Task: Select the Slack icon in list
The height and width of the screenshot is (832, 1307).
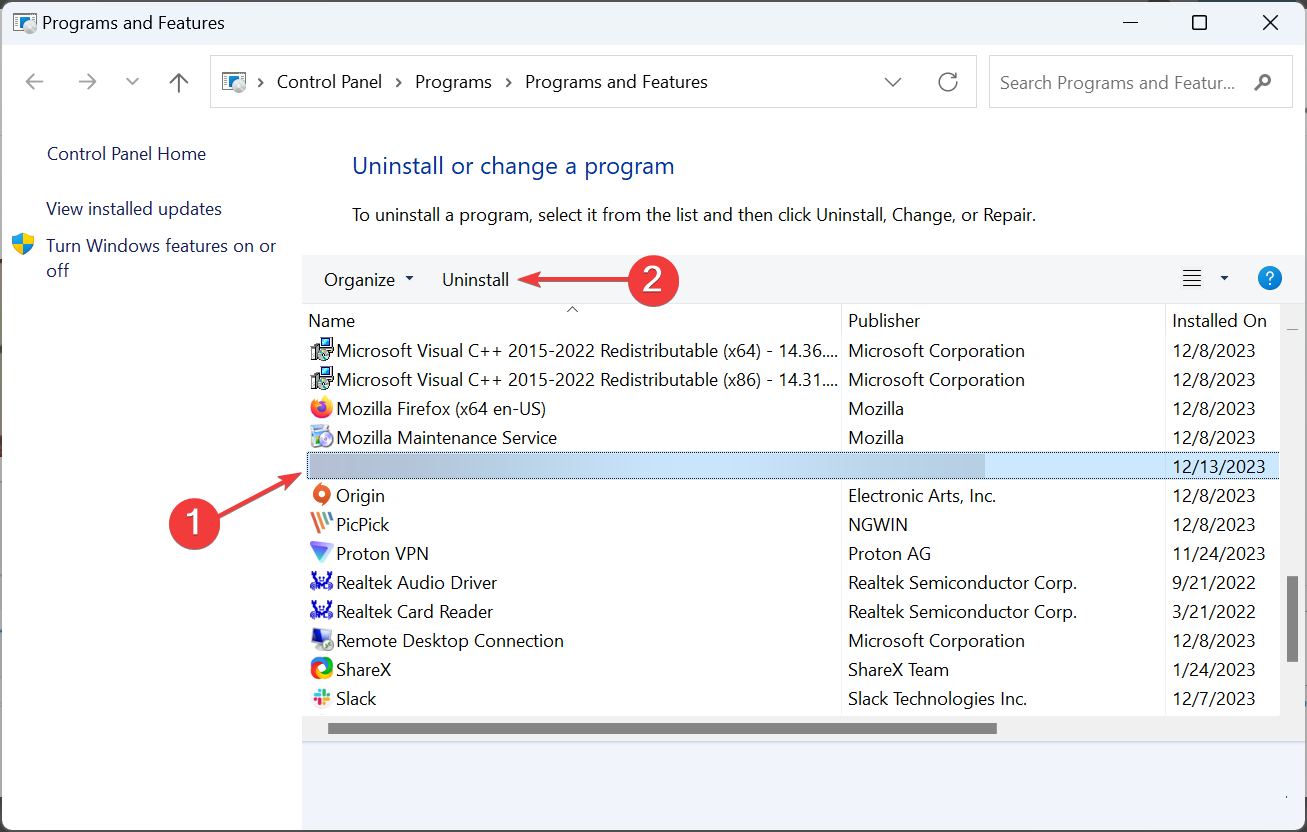Action: (321, 698)
